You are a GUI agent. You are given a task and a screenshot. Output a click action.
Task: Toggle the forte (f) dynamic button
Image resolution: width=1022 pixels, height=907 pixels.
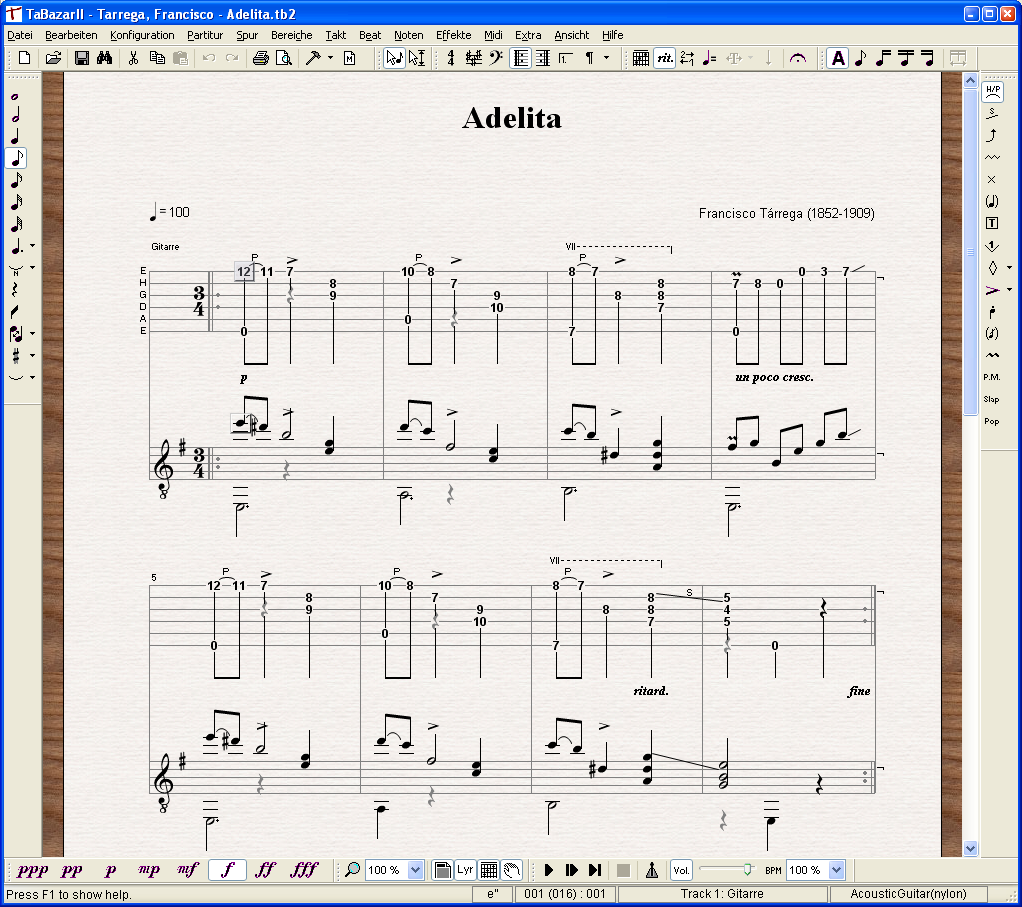coord(227,870)
